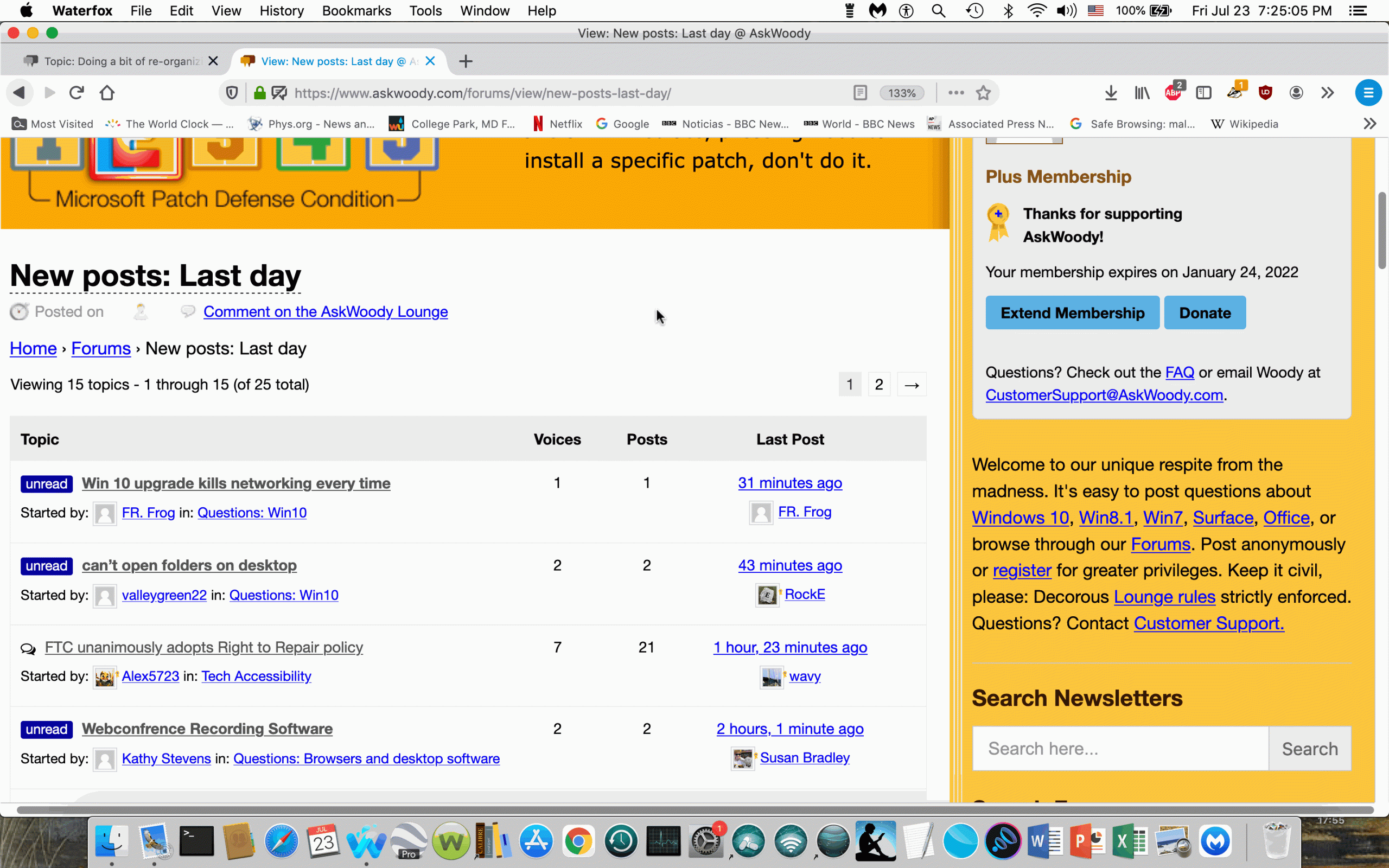Open 'Win 10 upgrade kills networking' topic
The width and height of the screenshot is (1389, 868).
click(236, 483)
